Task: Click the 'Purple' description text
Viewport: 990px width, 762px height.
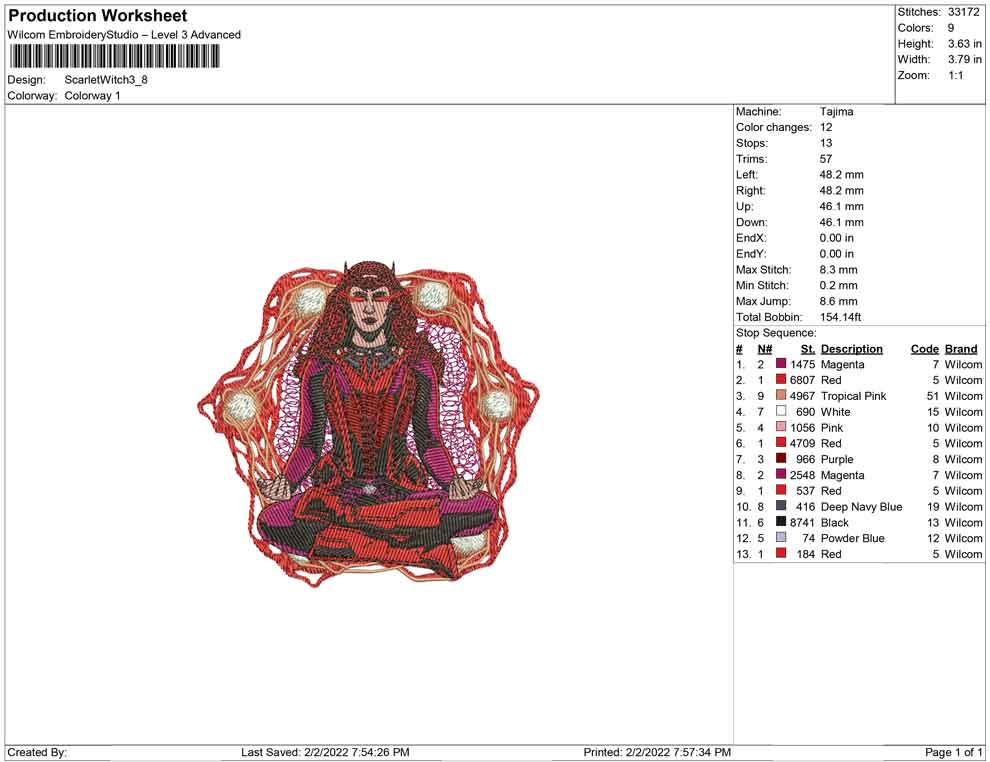Action: [837, 459]
